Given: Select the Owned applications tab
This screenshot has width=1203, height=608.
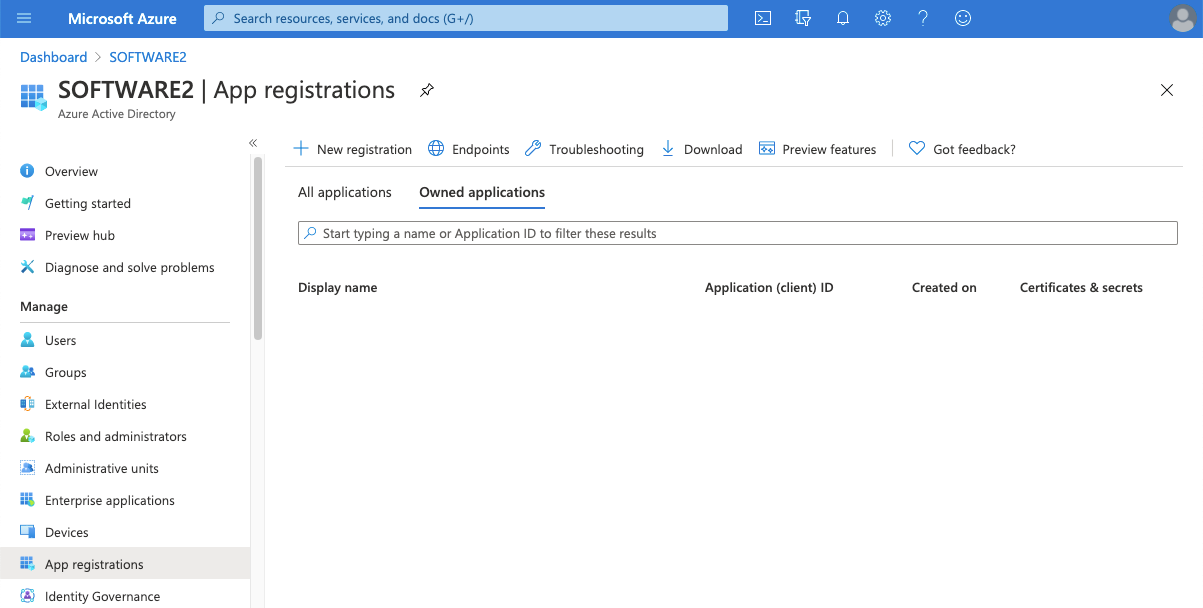Looking at the screenshot, I should (482, 192).
